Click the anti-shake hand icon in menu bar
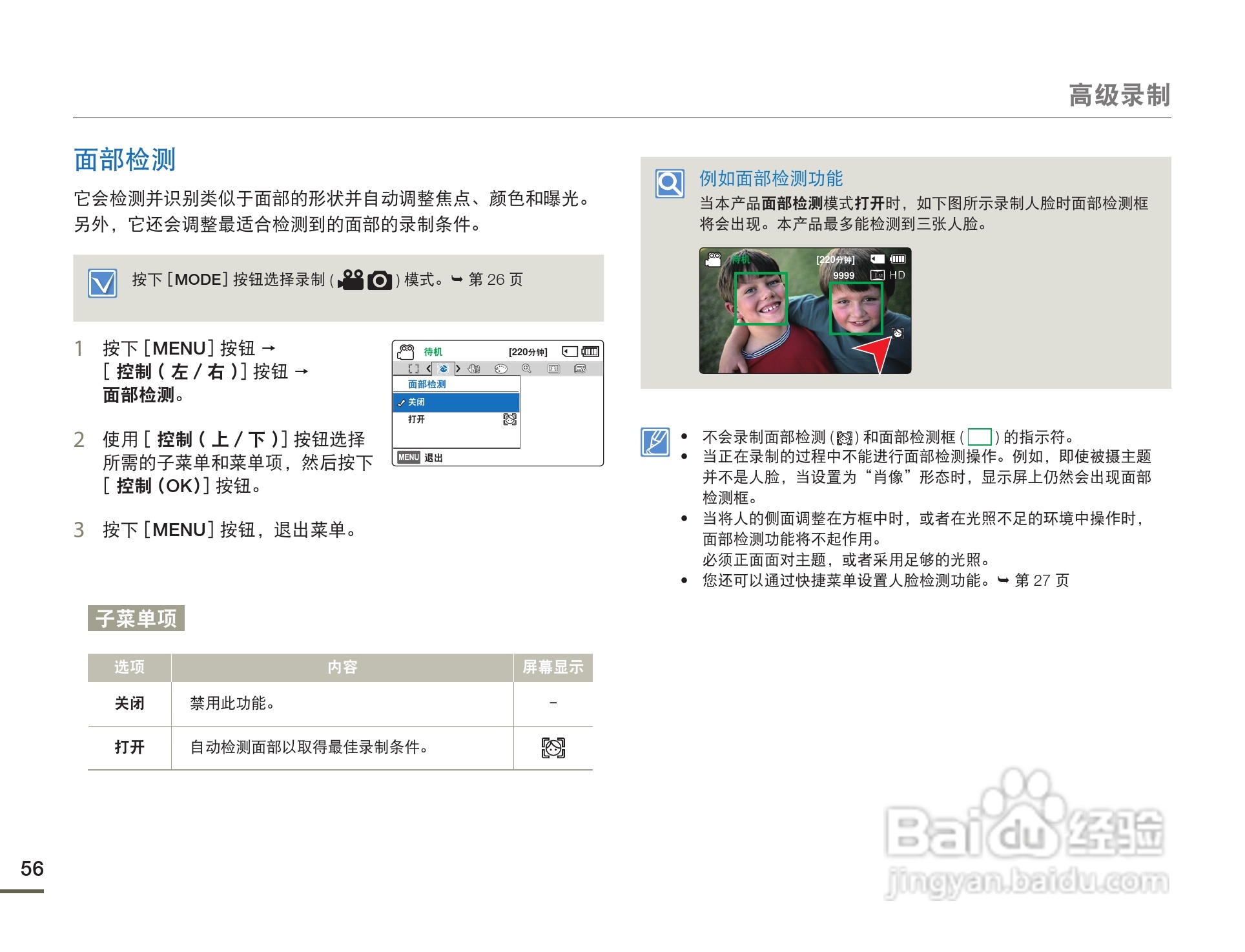The image size is (1245, 952). pyautogui.click(x=474, y=369)
